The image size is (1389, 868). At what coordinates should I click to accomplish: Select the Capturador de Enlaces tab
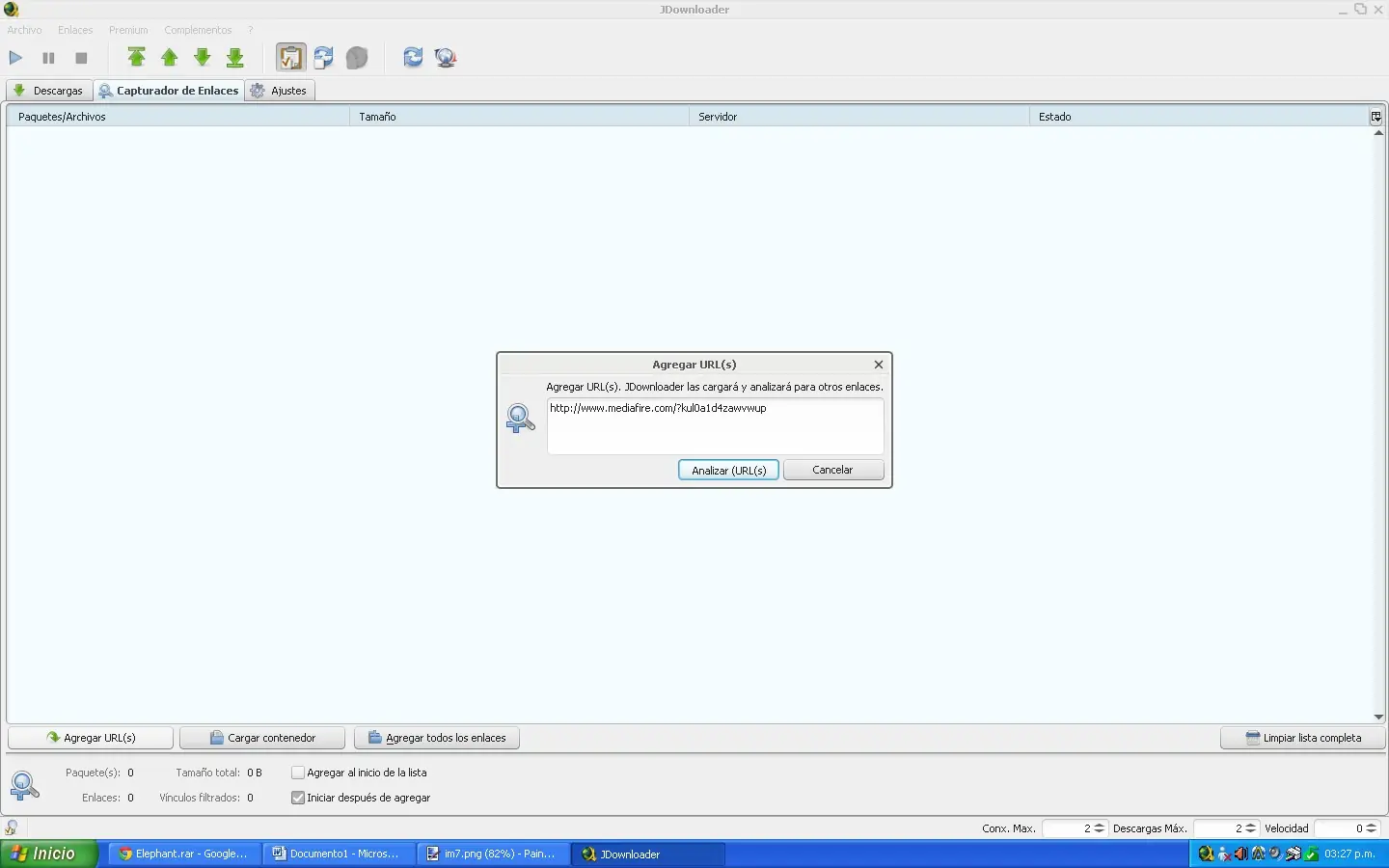pyautogui.click(x=169, y=91)
